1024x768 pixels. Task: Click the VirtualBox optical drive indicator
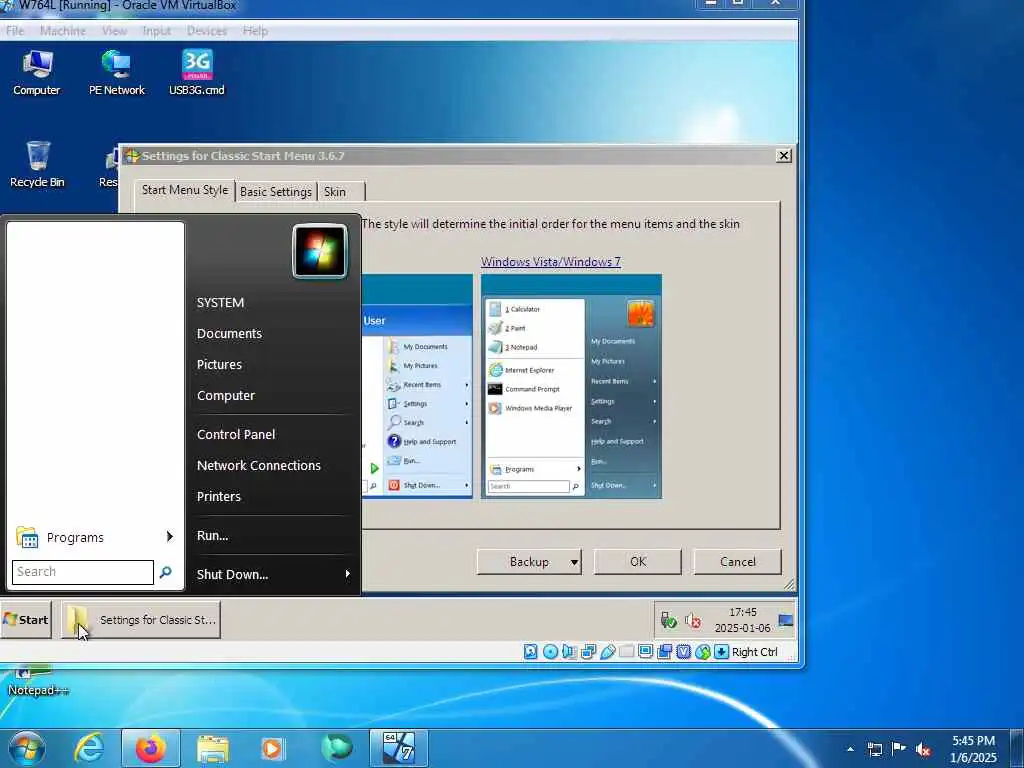(x=551, y=652)
